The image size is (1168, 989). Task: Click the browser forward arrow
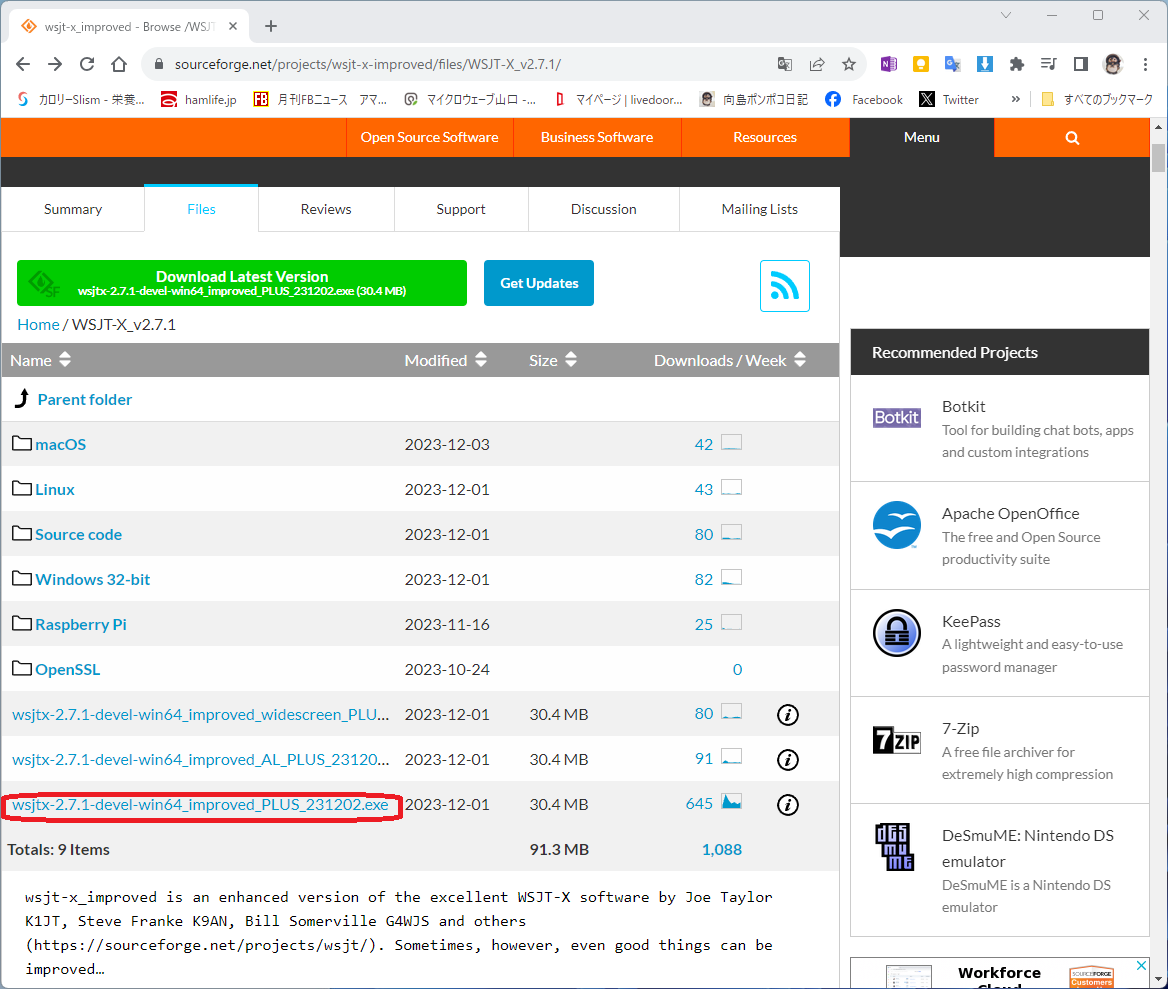(x=55, y=64)
